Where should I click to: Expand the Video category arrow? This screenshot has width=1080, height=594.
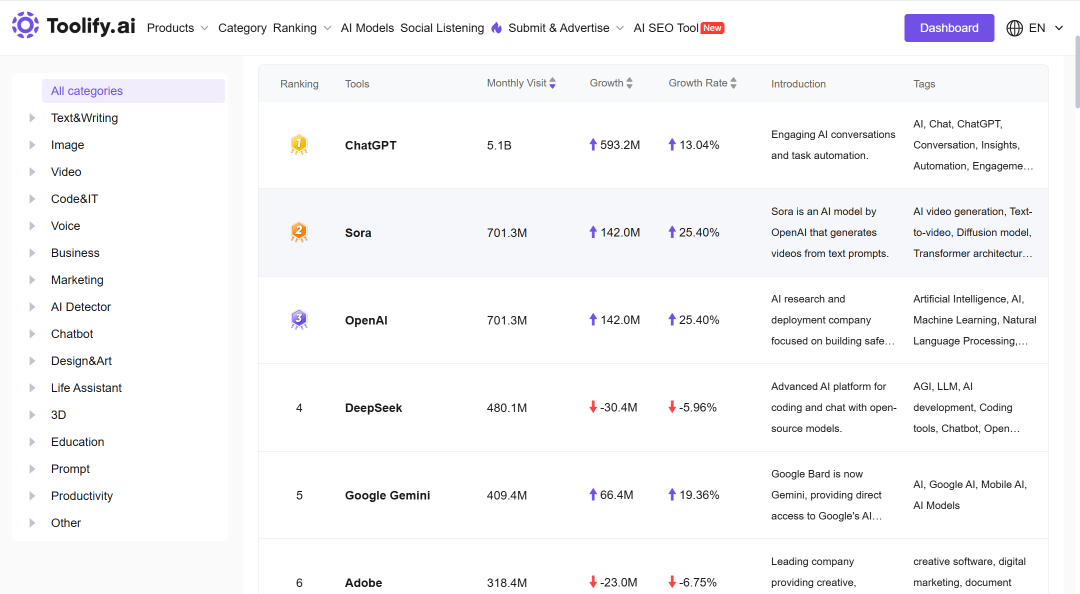tap(32, 172)
